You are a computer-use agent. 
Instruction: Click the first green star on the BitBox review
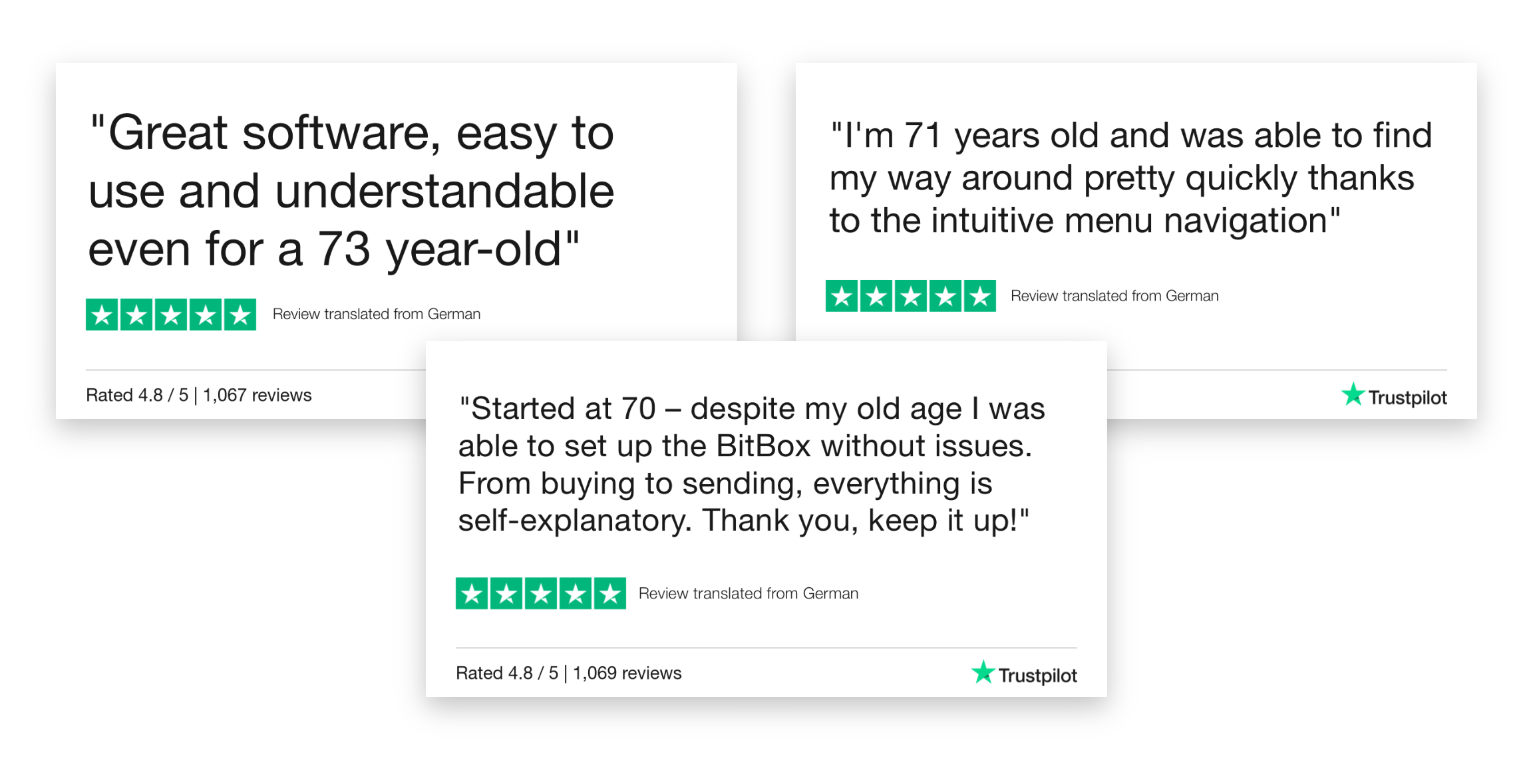472,593
